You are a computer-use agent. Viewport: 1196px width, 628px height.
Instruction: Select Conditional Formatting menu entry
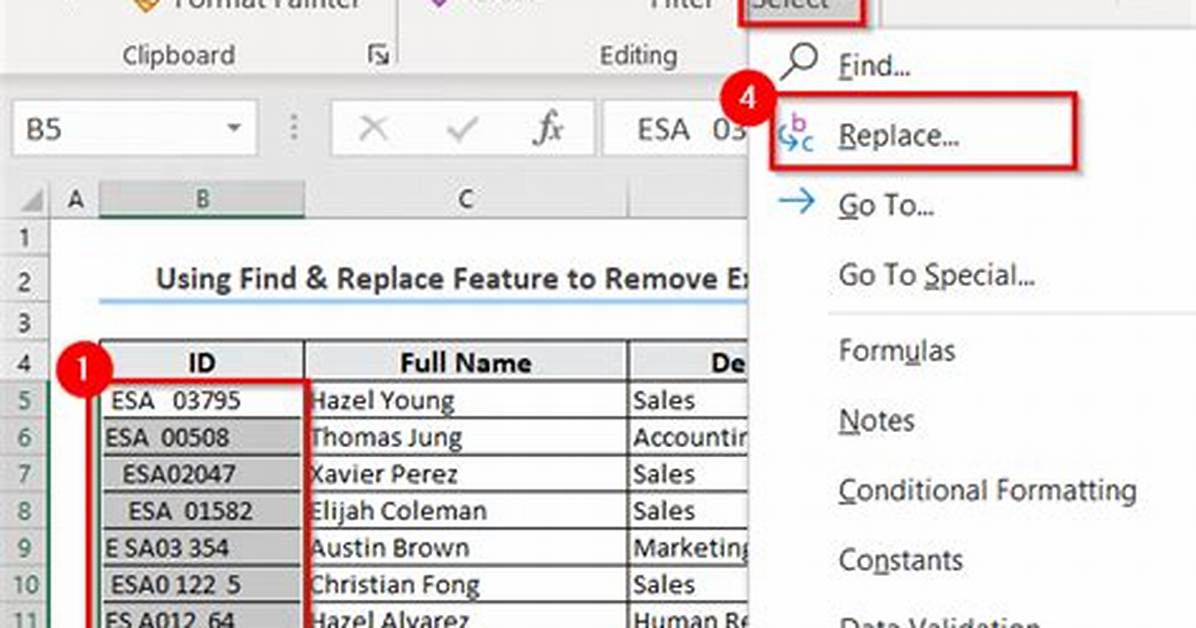[x=987, y=490]
